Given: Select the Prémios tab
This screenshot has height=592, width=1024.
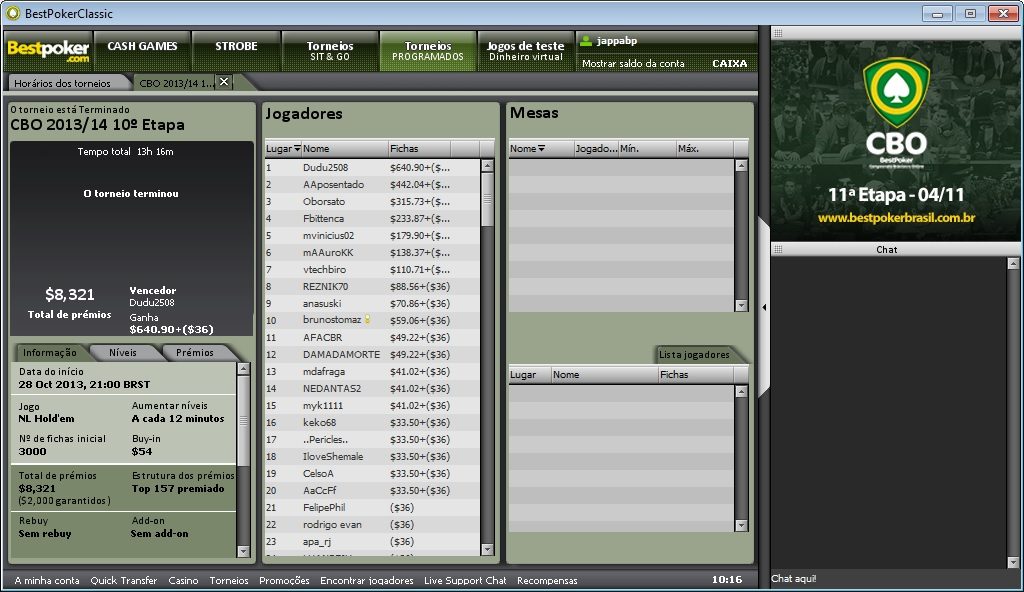Looking at the screenshot, I should (x=195, y=353).
